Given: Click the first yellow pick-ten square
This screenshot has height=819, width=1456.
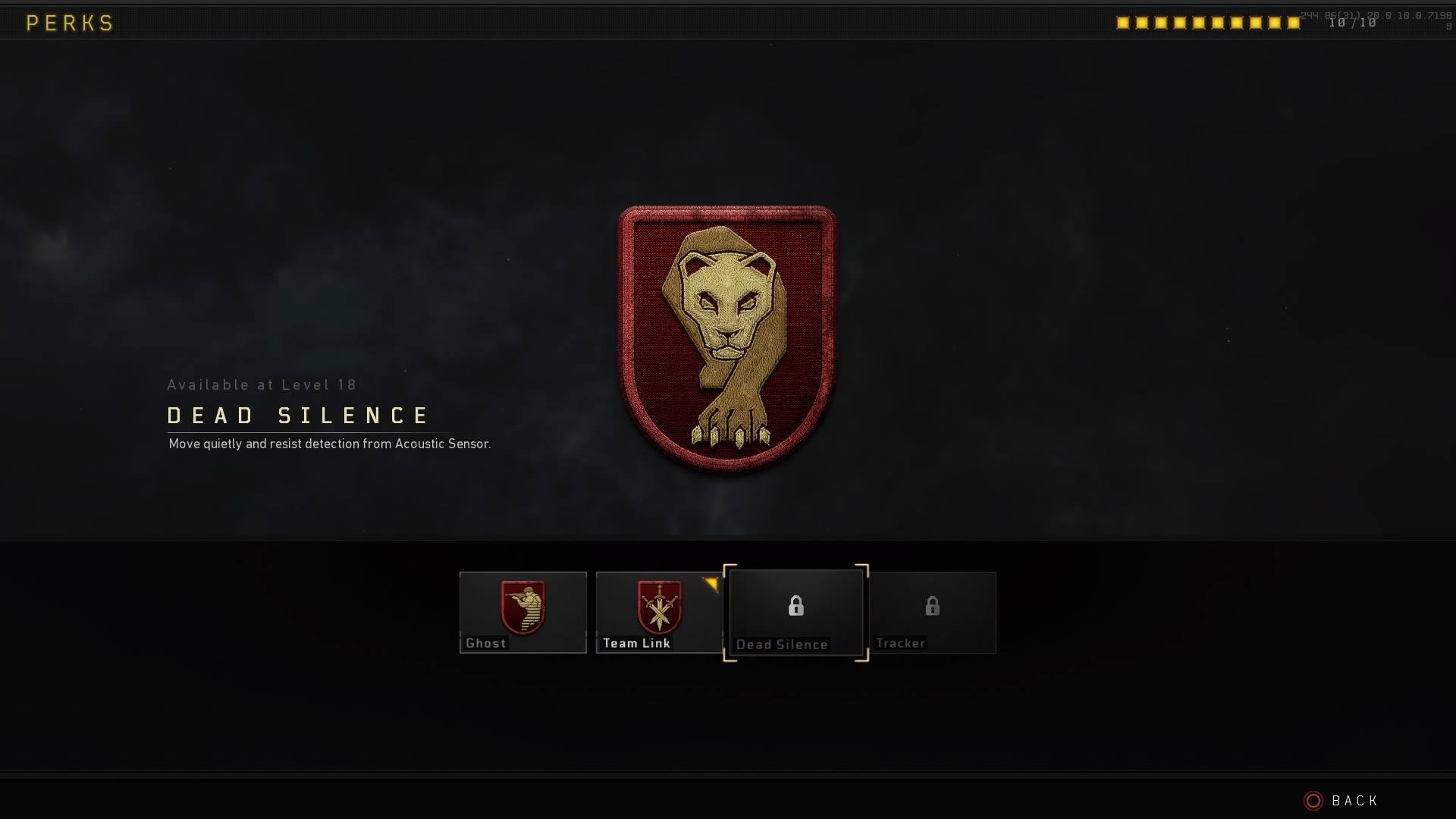Looking at the screenshot, I should click(1123, 23).
